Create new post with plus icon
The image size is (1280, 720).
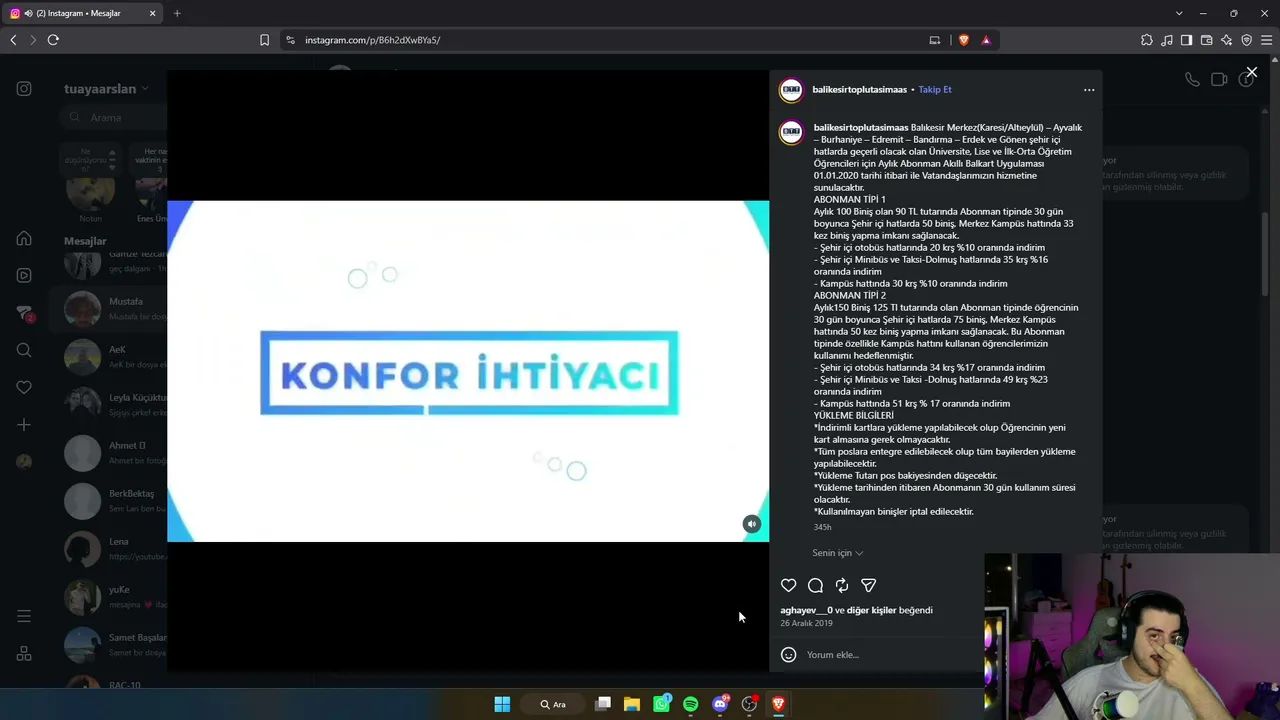(x=24, y=425)
